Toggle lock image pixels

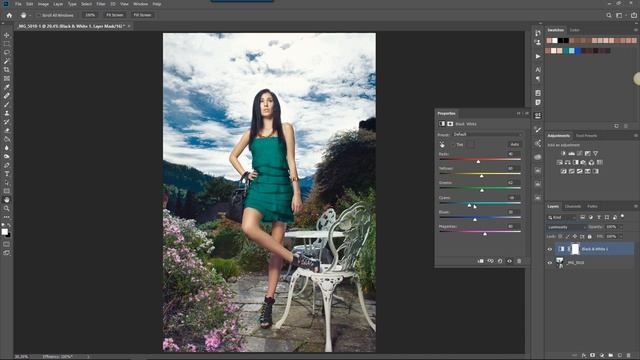(x=567, y=236)
